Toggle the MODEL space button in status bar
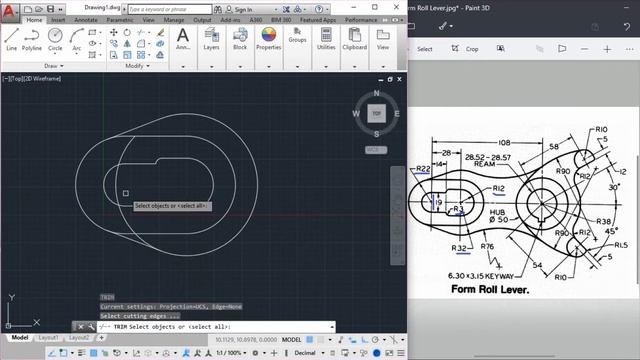The width and height of the screenshot is (640, 360). [x=291, y=340]
